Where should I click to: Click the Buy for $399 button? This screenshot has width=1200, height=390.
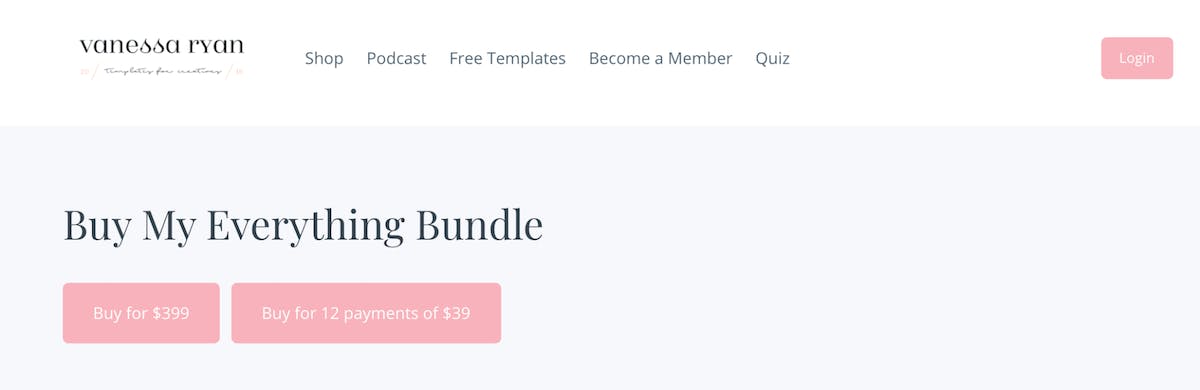point(141,313)
